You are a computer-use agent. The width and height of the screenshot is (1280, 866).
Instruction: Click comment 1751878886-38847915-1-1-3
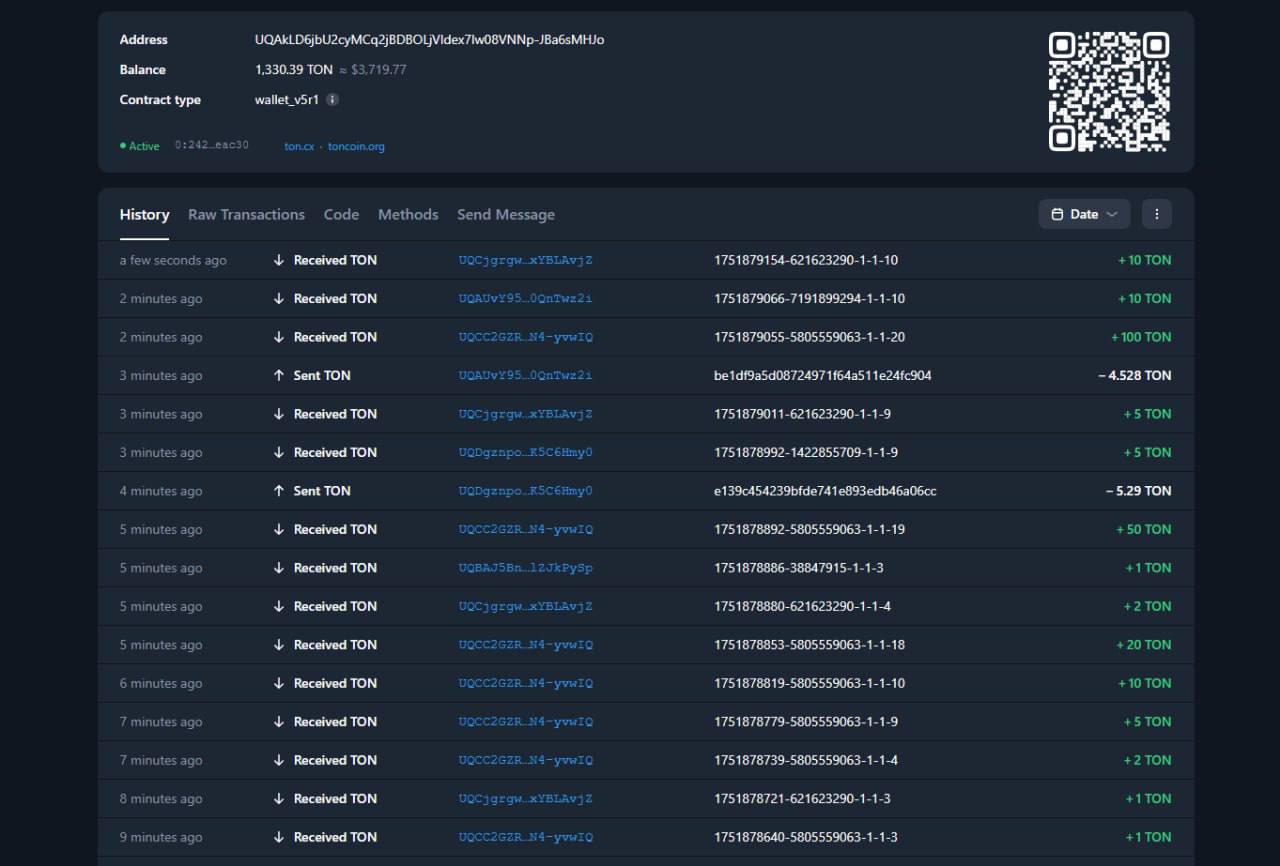pyautogui.click(x=799, y=568)
